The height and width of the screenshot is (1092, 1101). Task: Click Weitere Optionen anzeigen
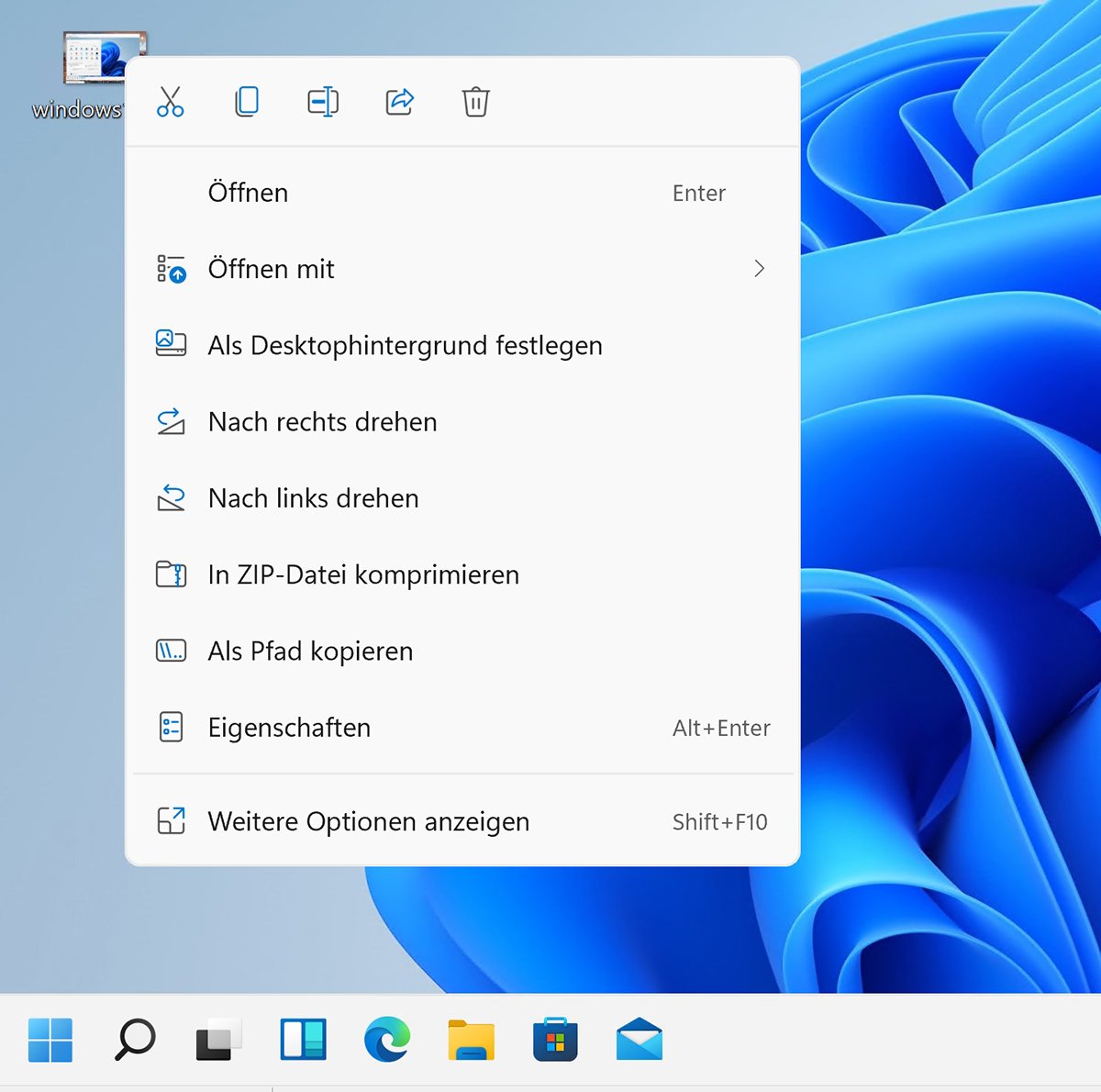pyautogui.click(x=462, y=821)
